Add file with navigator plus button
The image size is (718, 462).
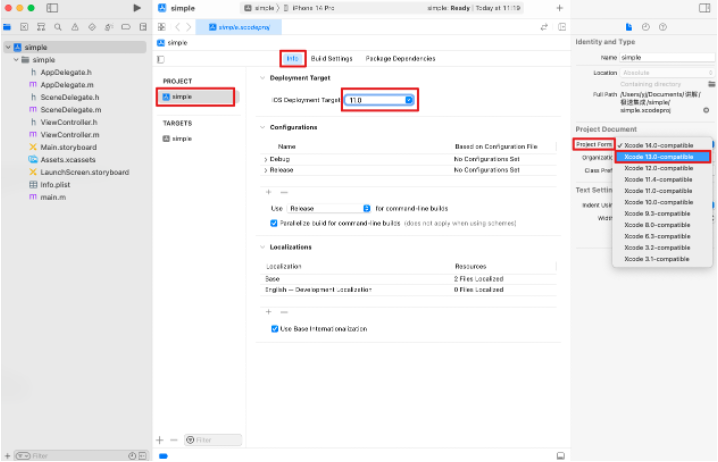7,456
